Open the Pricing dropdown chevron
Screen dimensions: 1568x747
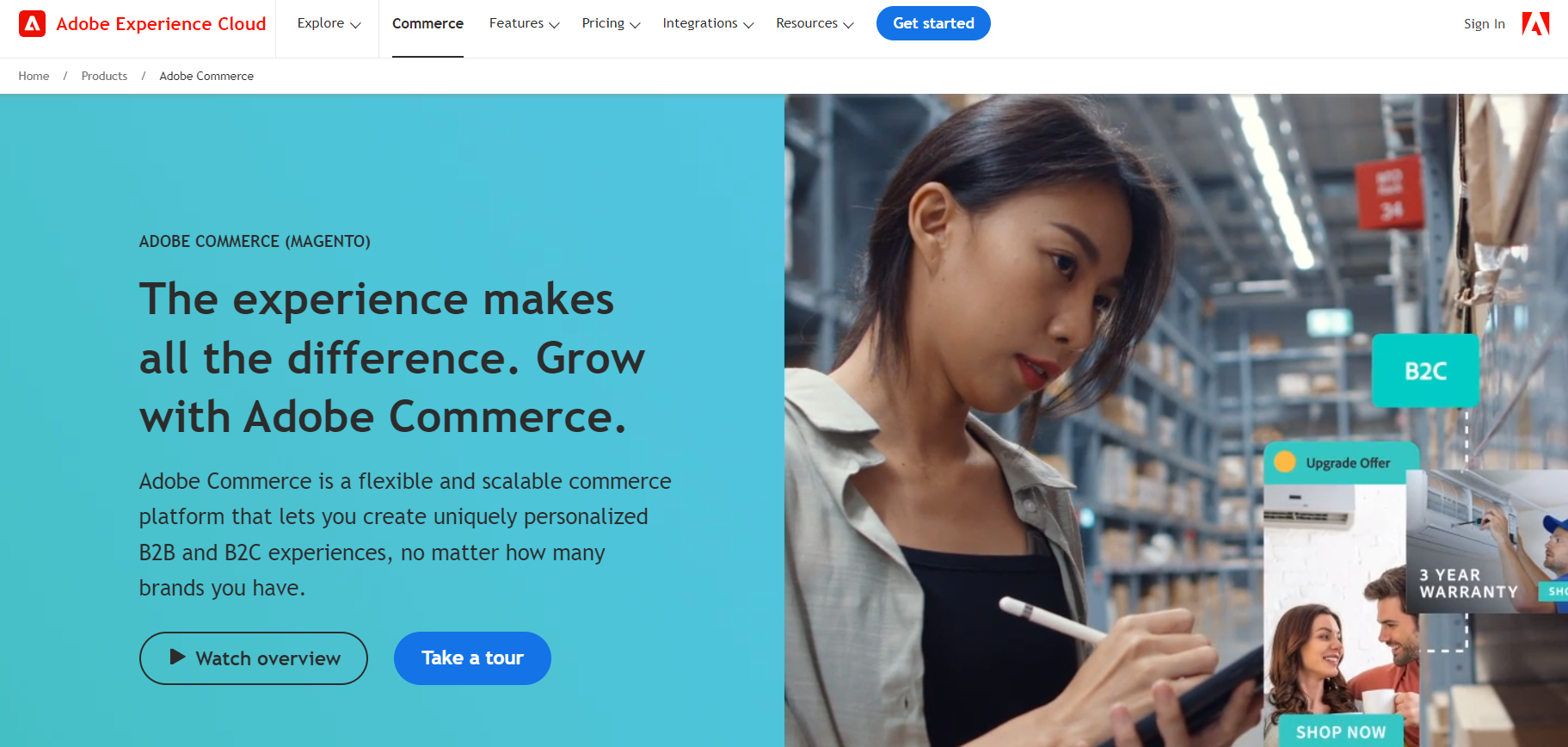[x=635, y=25]
